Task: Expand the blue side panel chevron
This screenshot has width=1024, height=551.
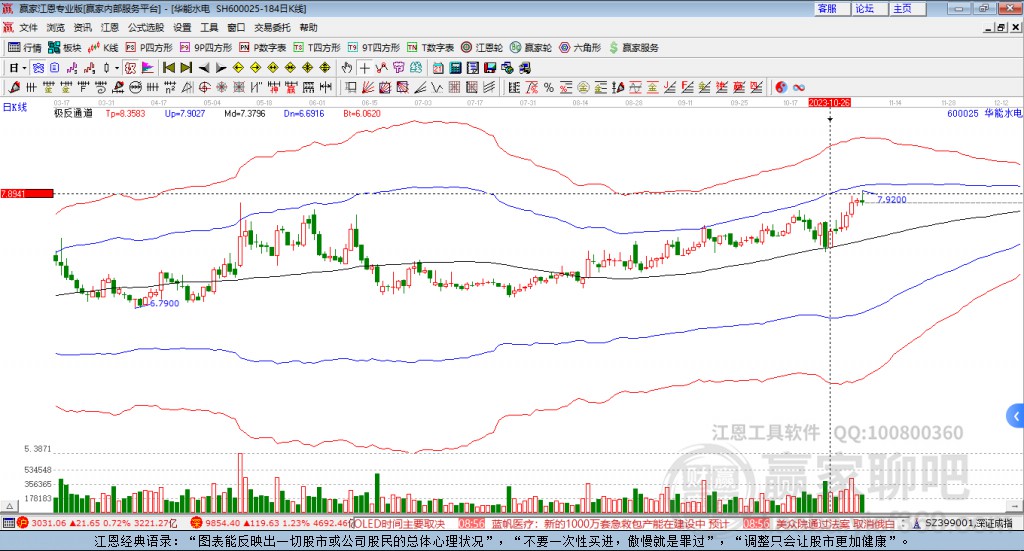Action: (x=1016, y=416)
